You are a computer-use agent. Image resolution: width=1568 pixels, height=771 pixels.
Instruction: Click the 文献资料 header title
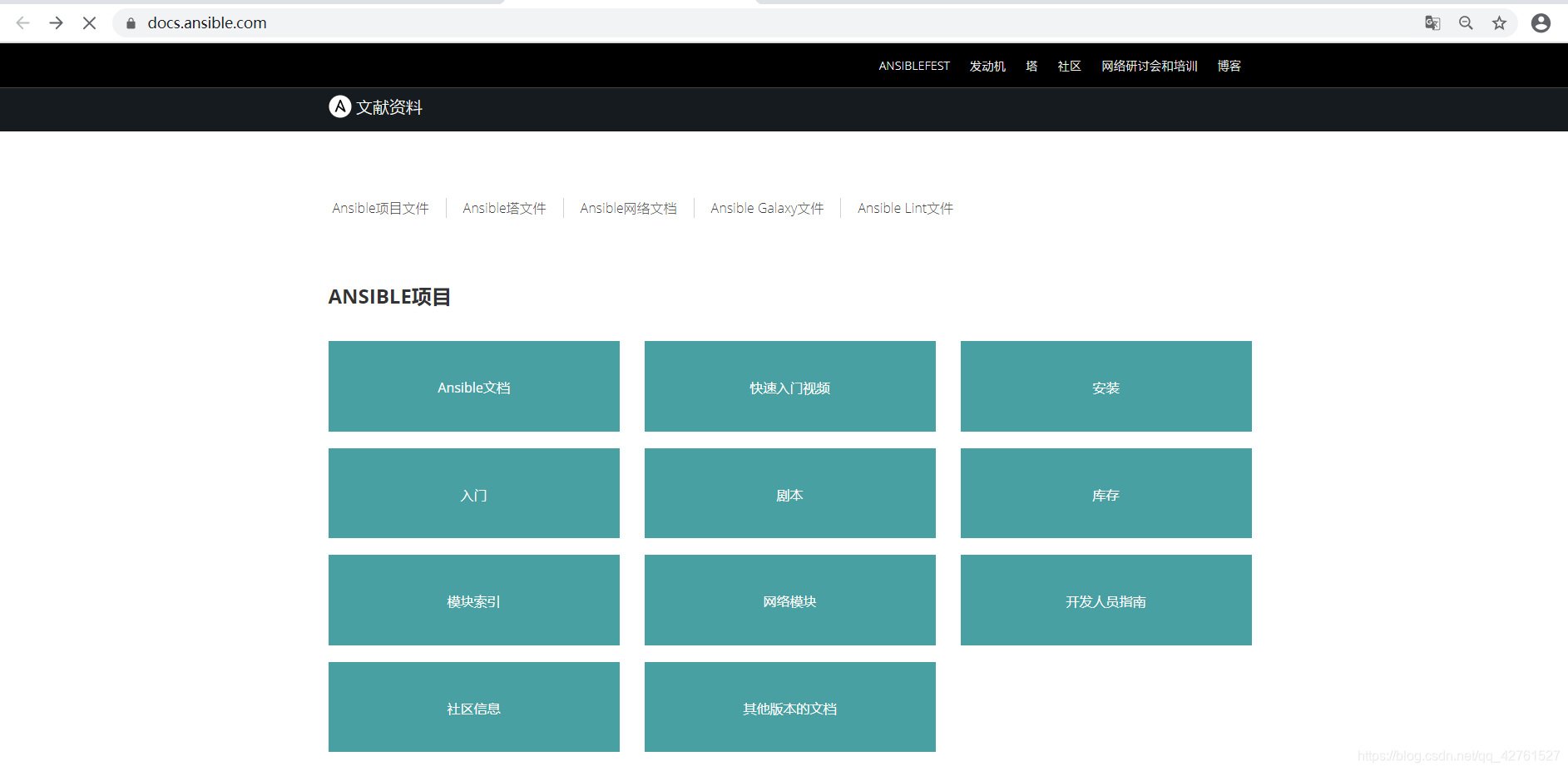[x=389, y=107]
